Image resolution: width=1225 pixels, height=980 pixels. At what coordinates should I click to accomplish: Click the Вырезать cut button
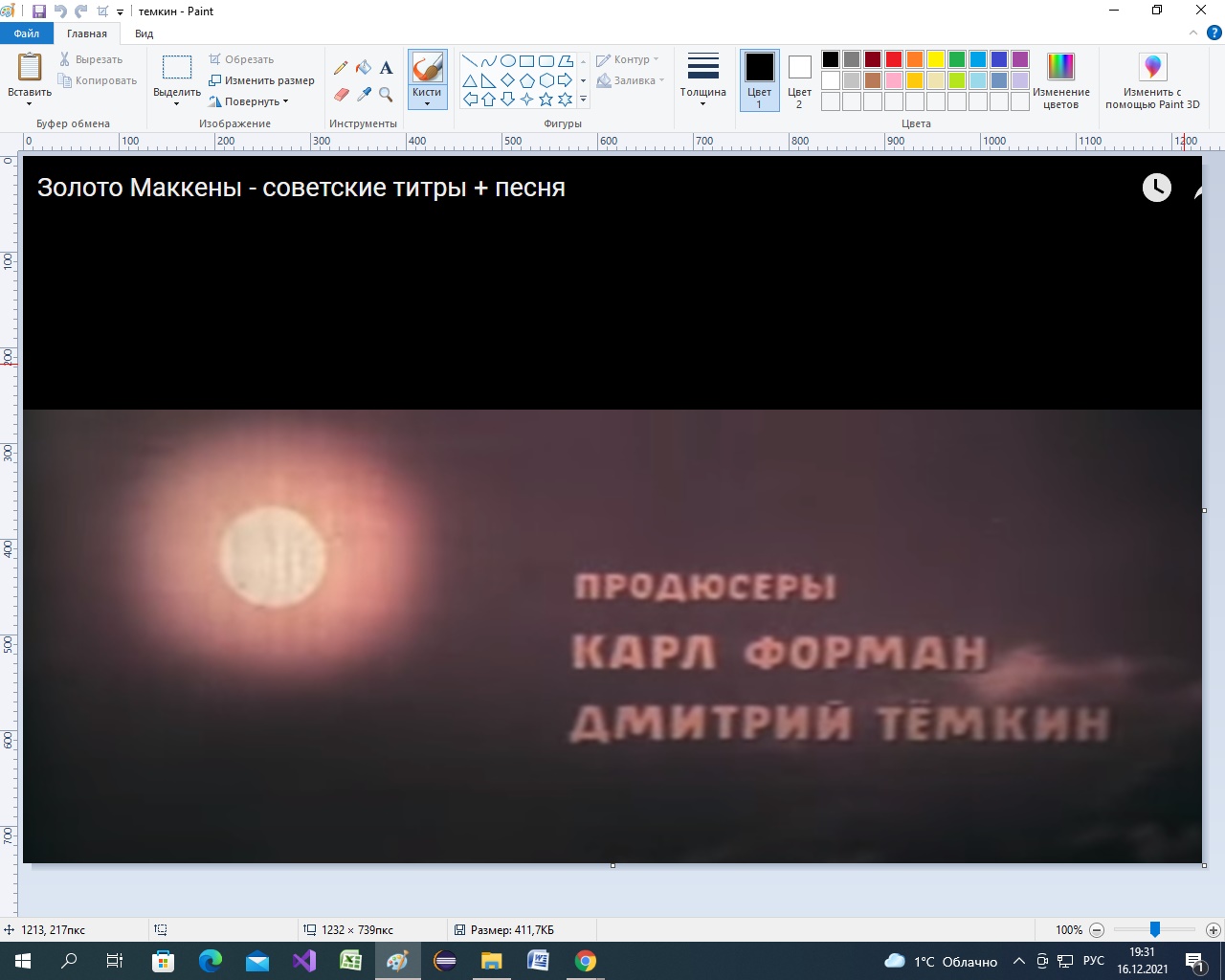91,59
